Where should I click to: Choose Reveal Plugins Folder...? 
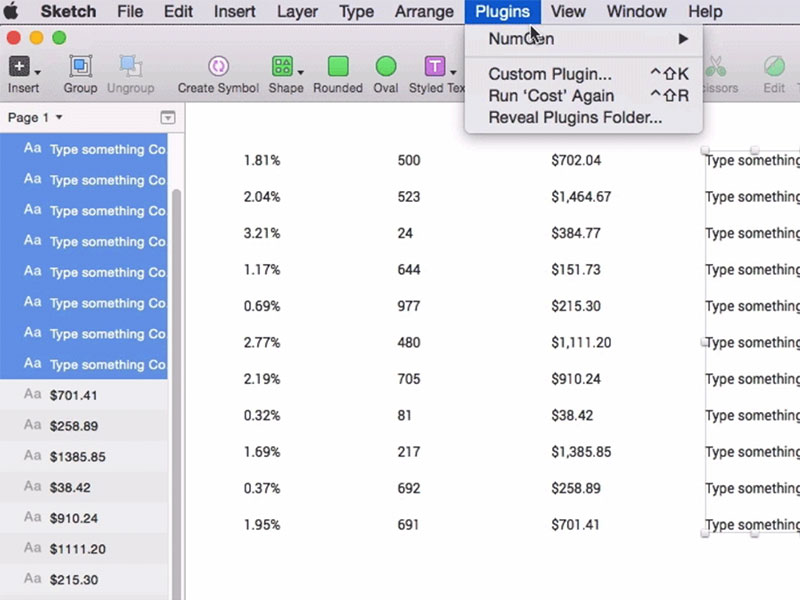tap(584, 117)
